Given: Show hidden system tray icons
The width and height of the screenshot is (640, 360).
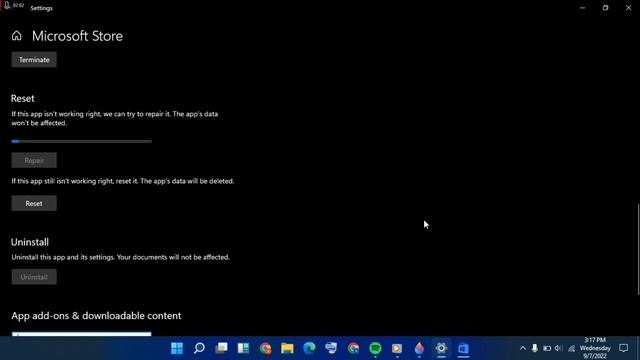Looking at the screenshot, I should click(523, 348).
